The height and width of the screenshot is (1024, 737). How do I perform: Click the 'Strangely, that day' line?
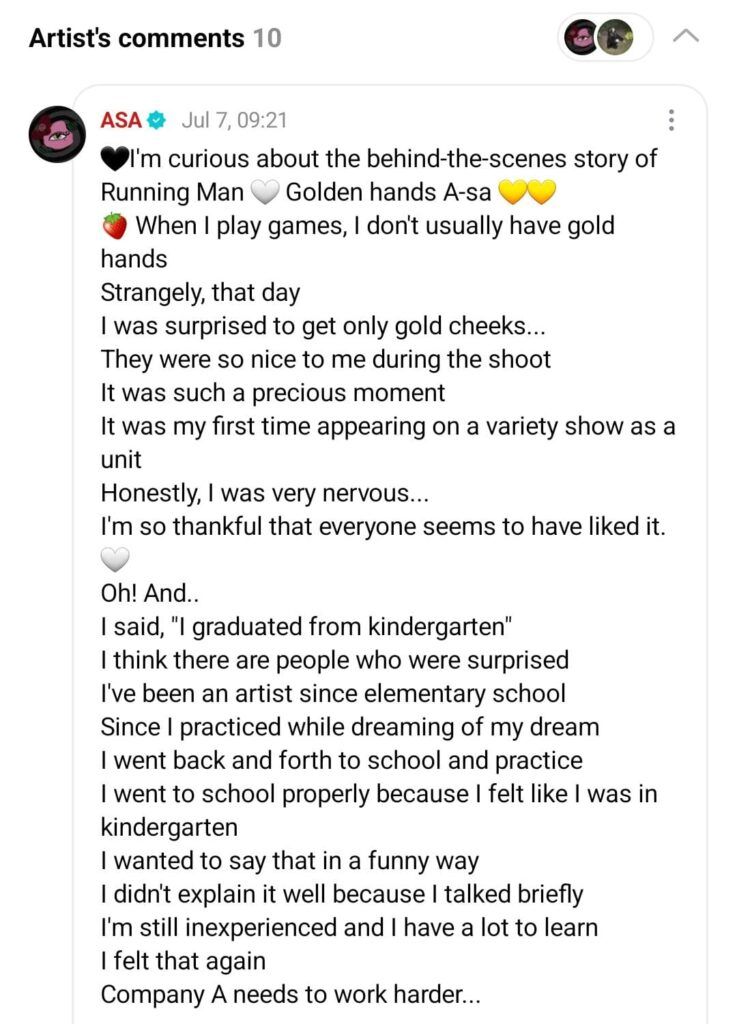(x=200, y=293)
